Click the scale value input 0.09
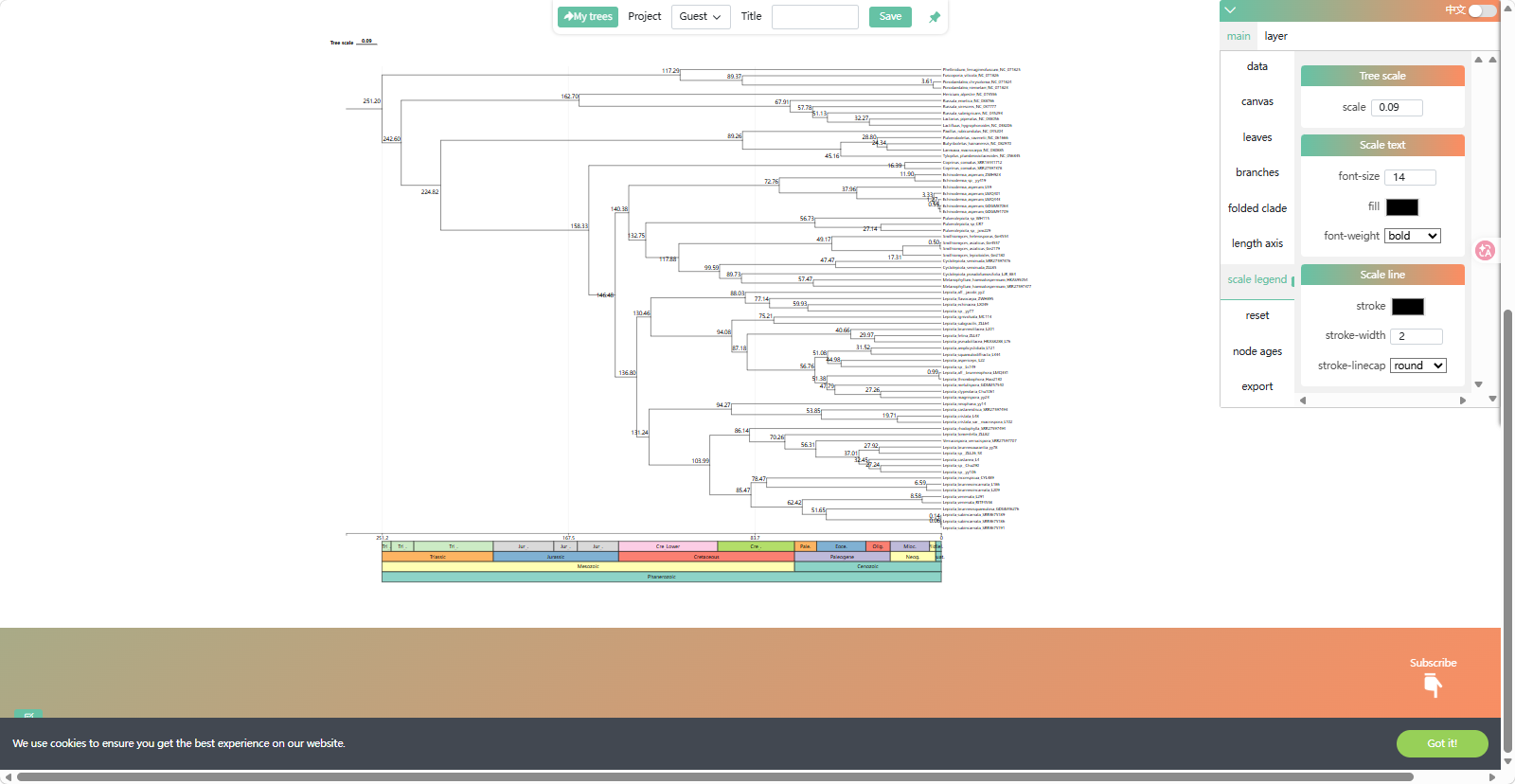This screenshot has height=784, width=1515. (1398, 108)
